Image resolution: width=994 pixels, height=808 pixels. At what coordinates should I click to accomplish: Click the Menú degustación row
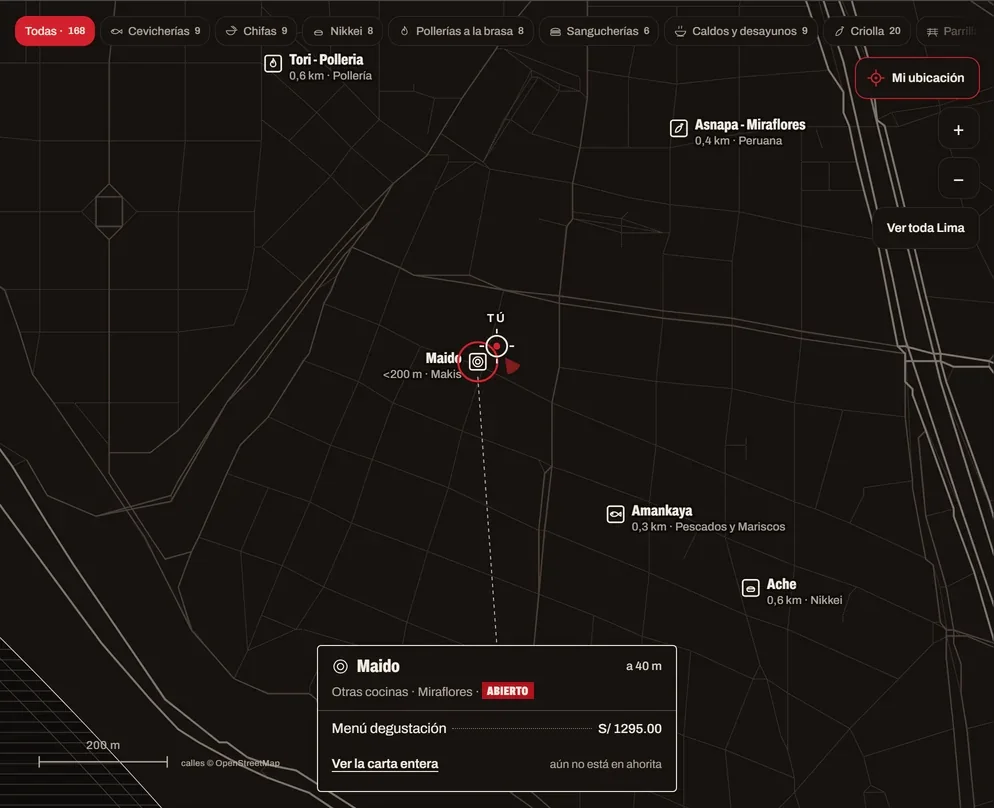496,729
